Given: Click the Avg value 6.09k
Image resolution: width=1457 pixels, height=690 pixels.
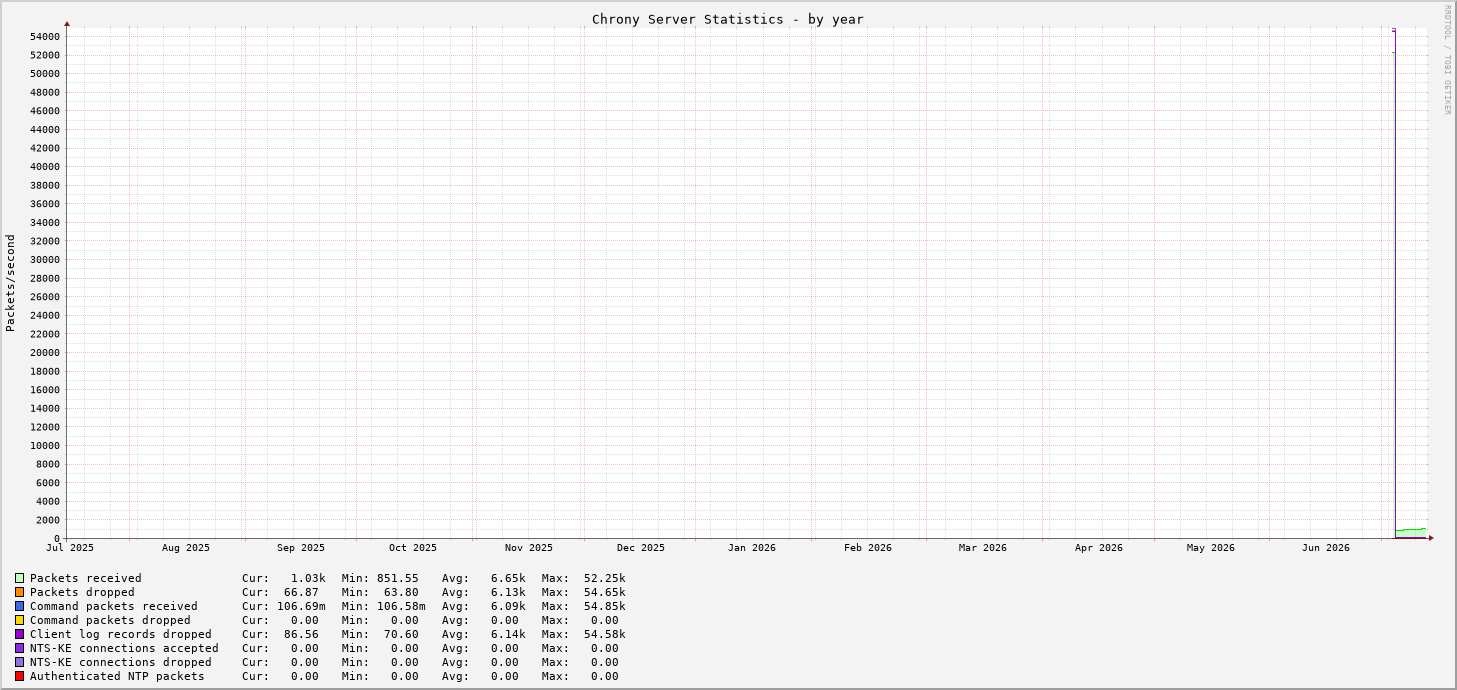Looking at the screenshot, I should 508,606.
